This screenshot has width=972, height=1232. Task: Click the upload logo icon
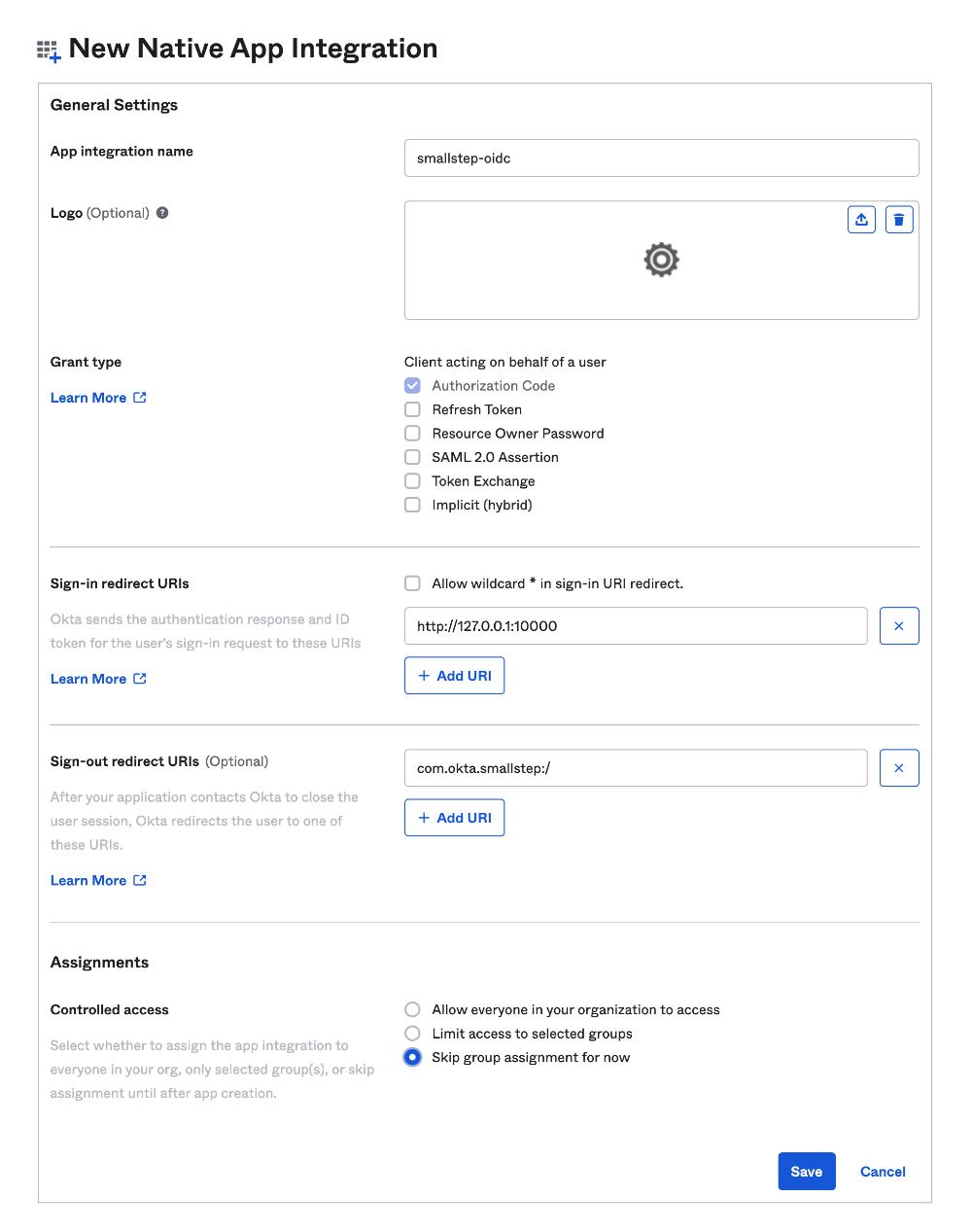(x=861, y=220)
